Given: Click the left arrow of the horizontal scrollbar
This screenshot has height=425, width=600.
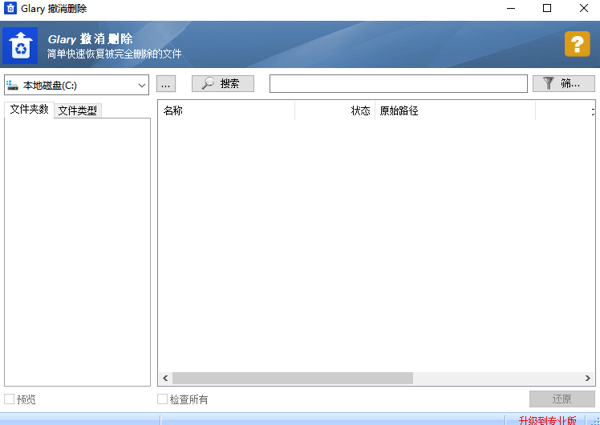Looking at the screenshot, I should coord(165,379).
